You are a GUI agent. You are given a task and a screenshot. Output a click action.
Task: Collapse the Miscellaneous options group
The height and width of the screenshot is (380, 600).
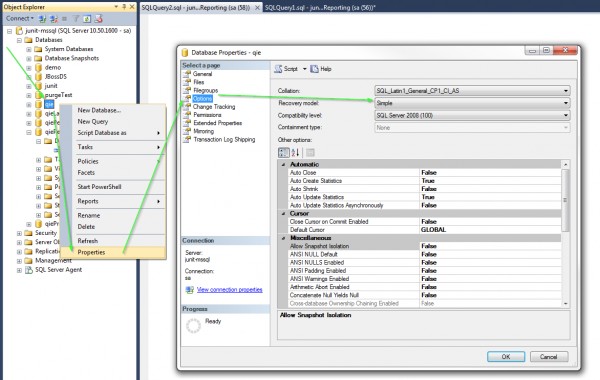(x=284, y=238)
